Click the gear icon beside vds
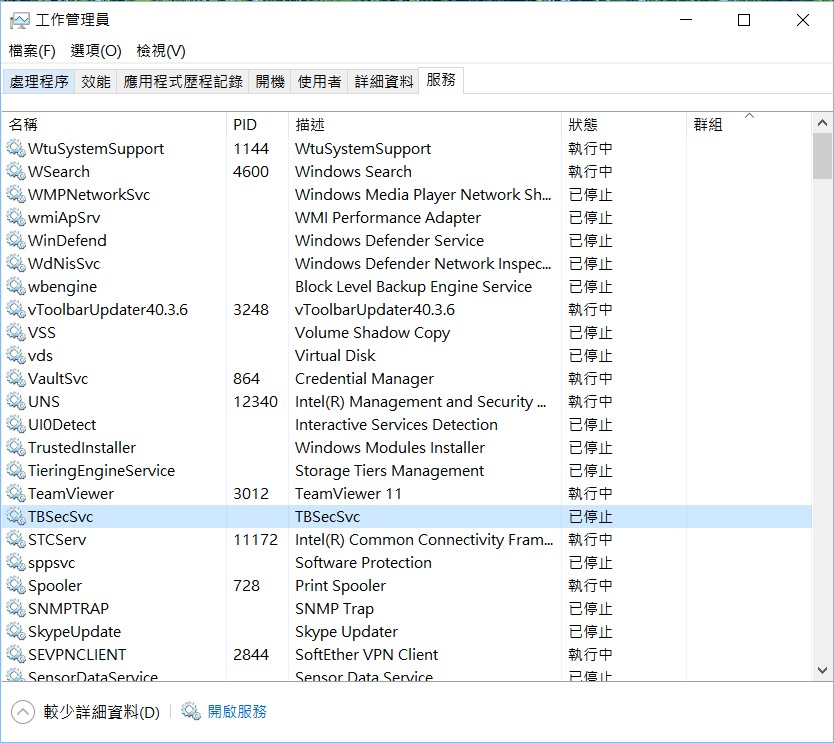Image resolution: width=834 pixels, height=743 pixels. pos(16,355)
